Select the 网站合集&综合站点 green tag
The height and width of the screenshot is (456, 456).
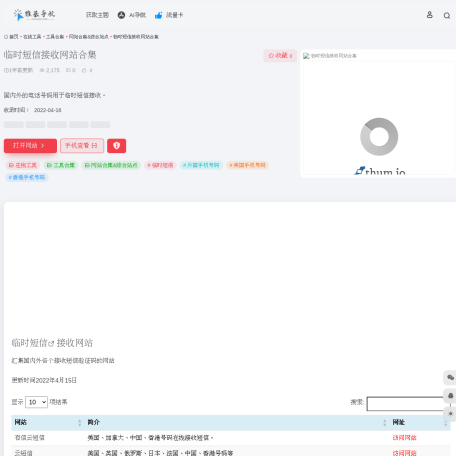111,165
